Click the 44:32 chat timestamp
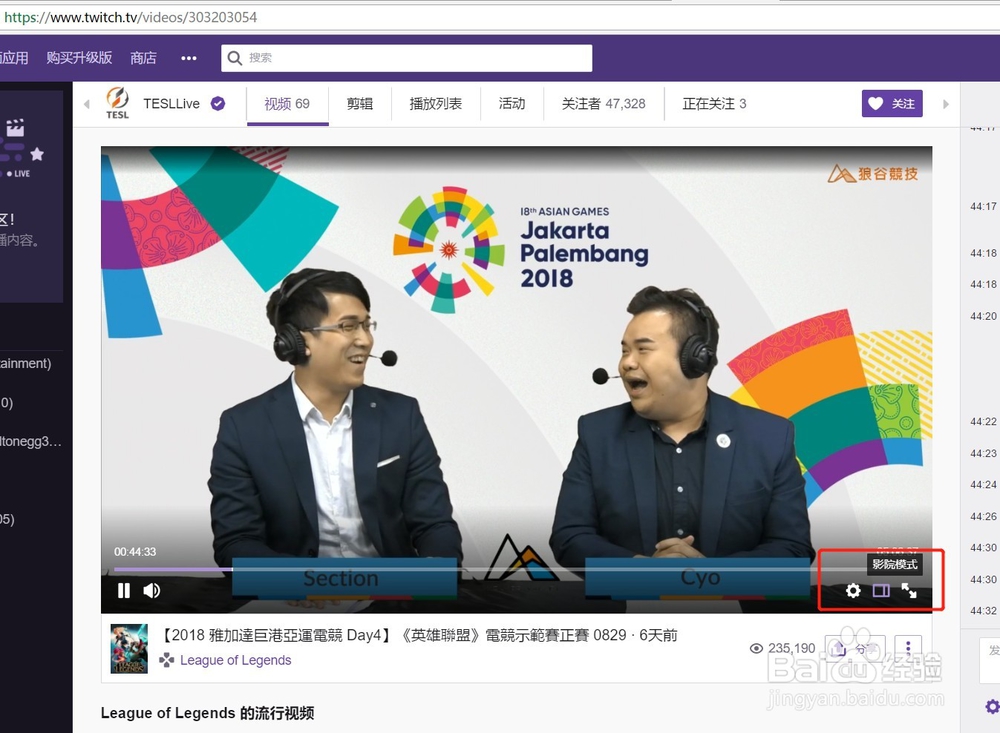 (x=983, y=611)
